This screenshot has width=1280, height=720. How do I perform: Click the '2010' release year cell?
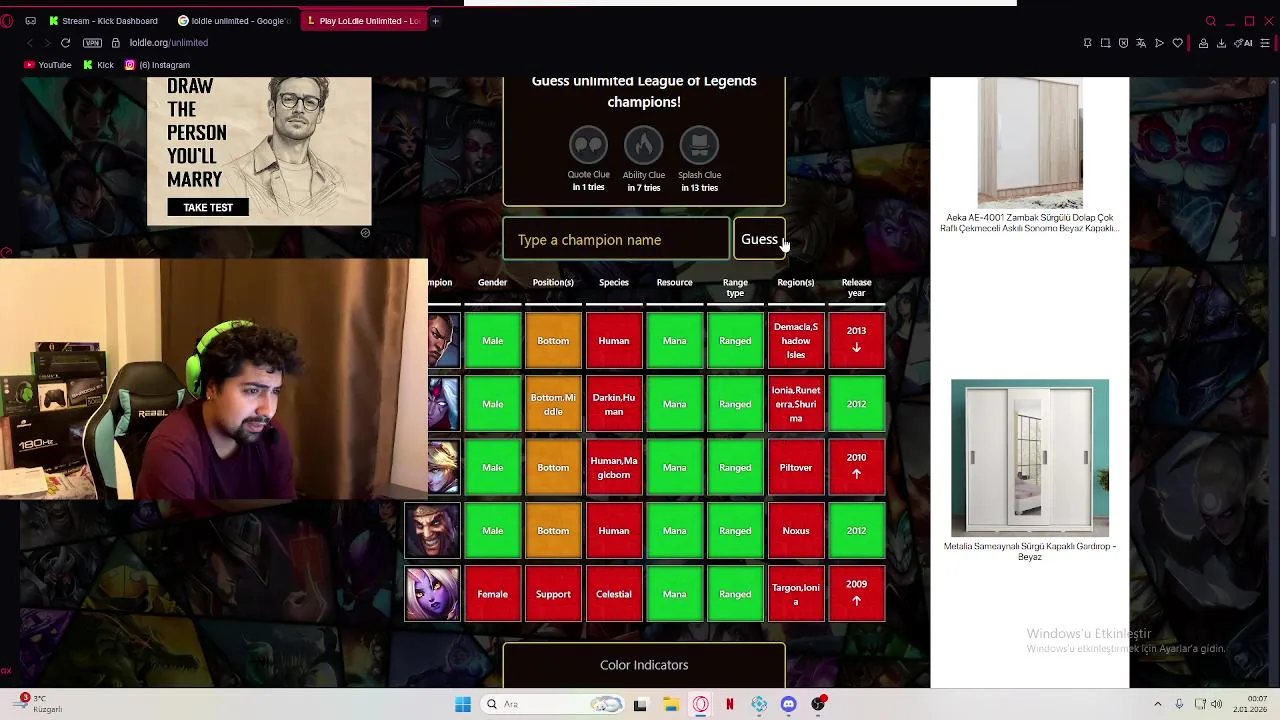(857, 467)
